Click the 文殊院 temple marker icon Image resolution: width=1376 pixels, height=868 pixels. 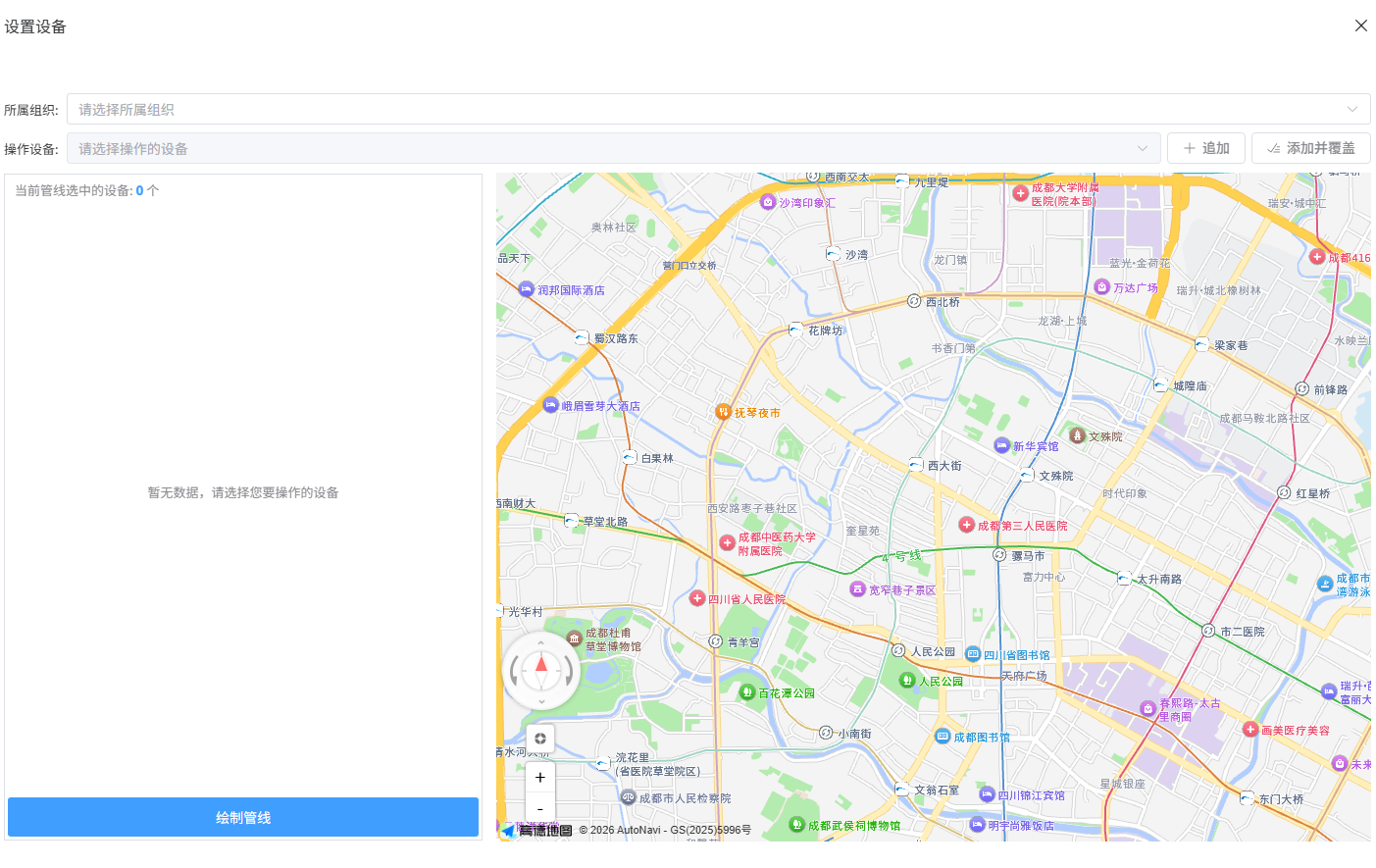click(x=1077, y=435)
